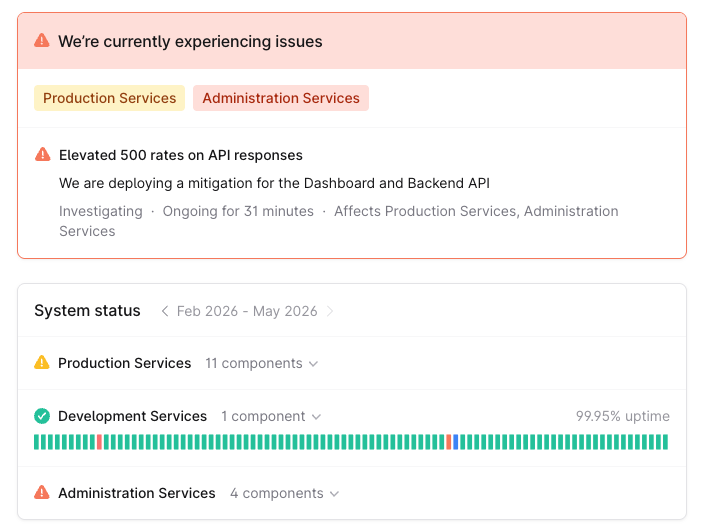Image resolution: width=708 pixels, height=529 pixels.
Task: Click the second red bar next to the blue bar
Action: tap(448, 442)
